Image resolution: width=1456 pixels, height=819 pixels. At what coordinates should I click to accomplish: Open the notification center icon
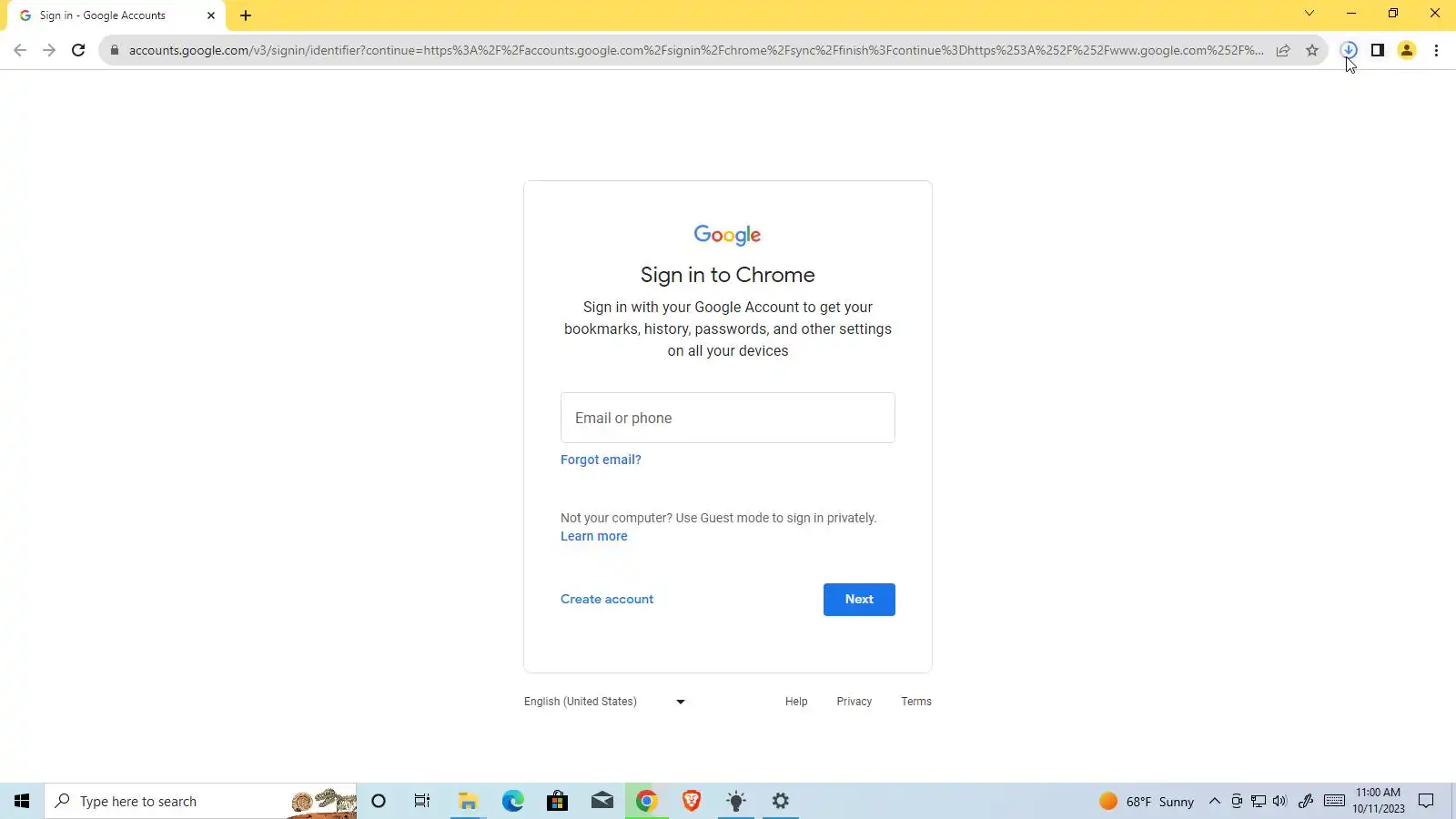point(1426,801)
